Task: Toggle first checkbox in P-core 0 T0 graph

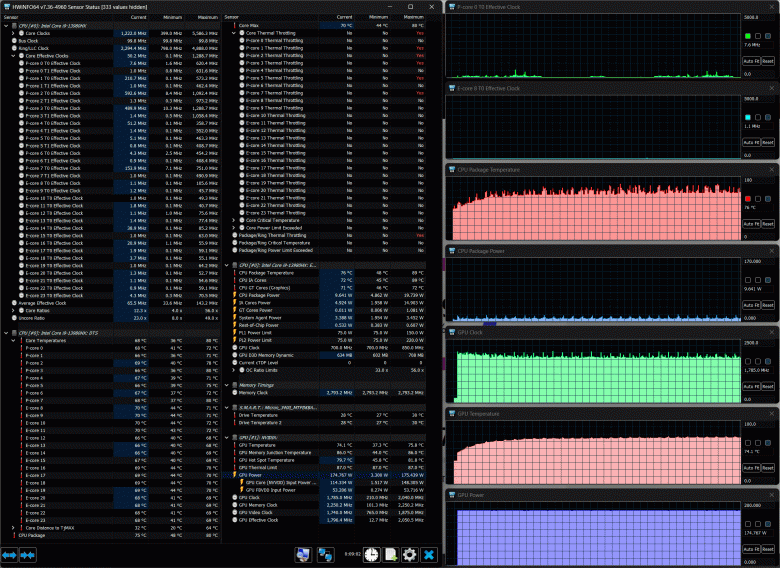Action: (x=758, y=36)
